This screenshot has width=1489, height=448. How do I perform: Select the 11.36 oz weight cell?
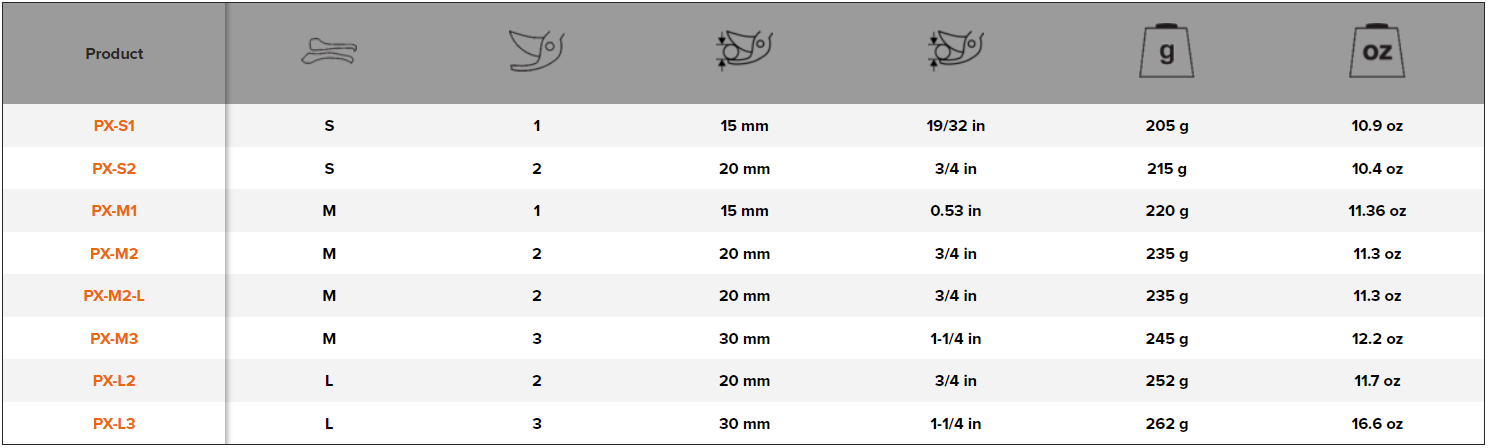click(x=1377, y=211)
